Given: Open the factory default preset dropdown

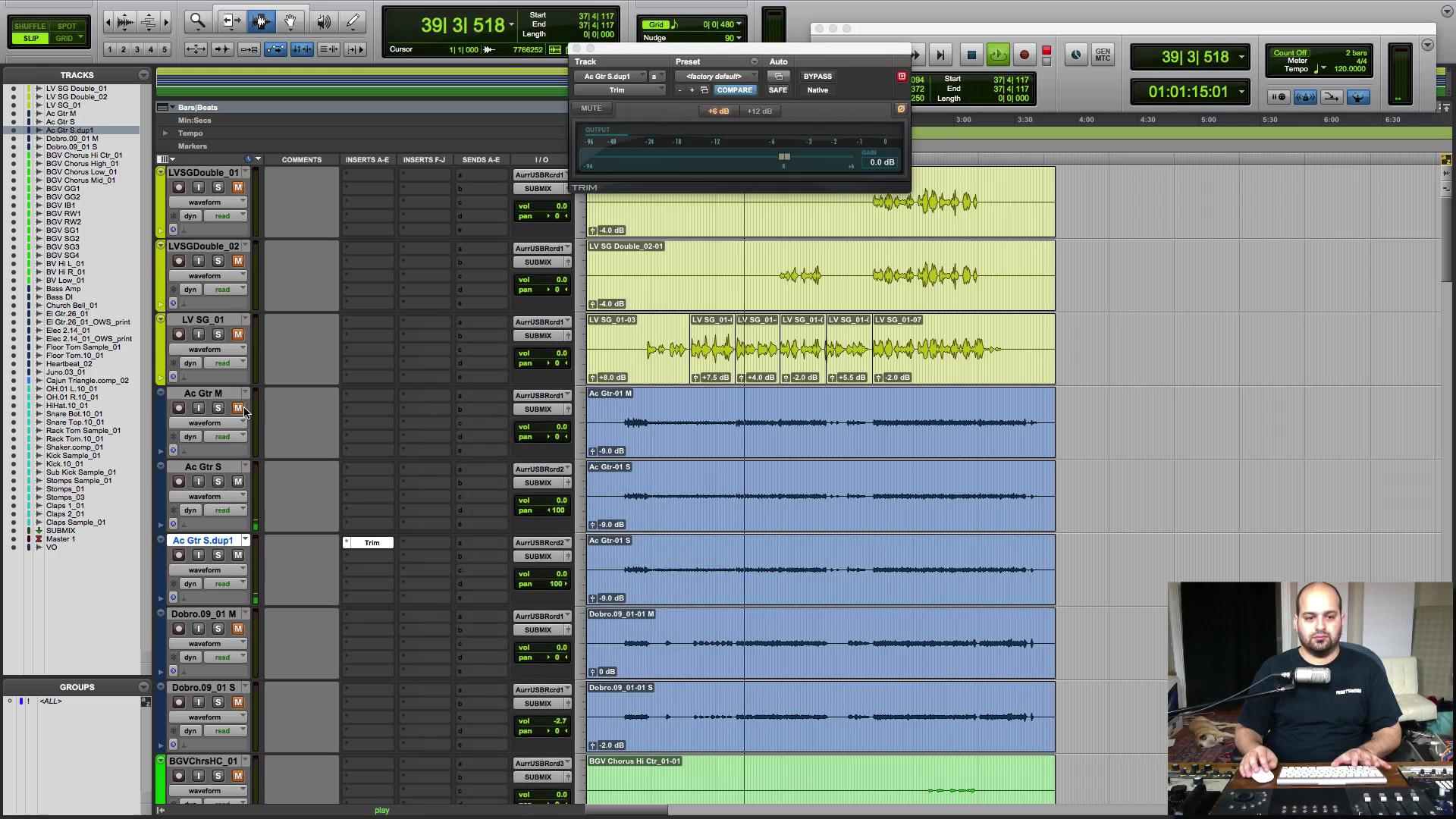Looking at the screenshot, I should 716,77.
